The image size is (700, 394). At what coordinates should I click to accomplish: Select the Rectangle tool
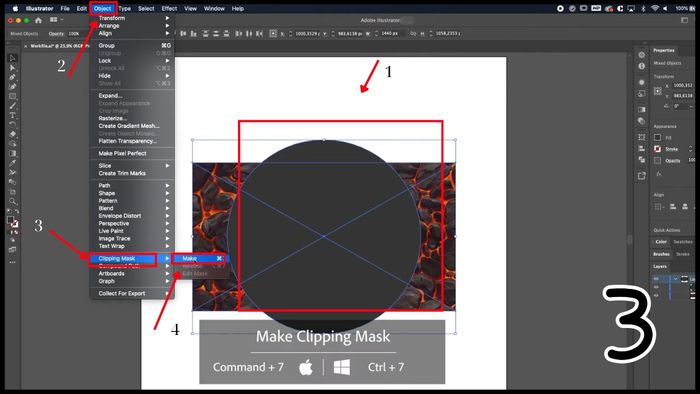point(12,96)
